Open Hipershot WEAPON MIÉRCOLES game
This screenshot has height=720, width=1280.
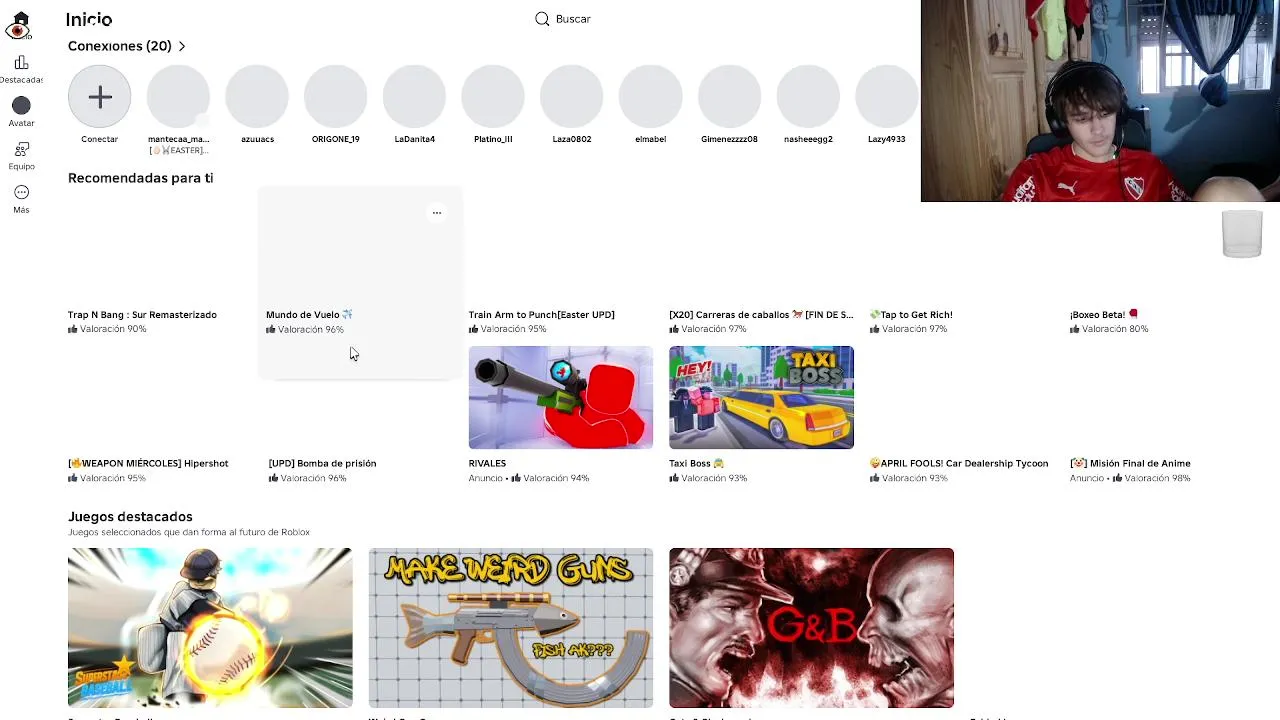point(148,464)
